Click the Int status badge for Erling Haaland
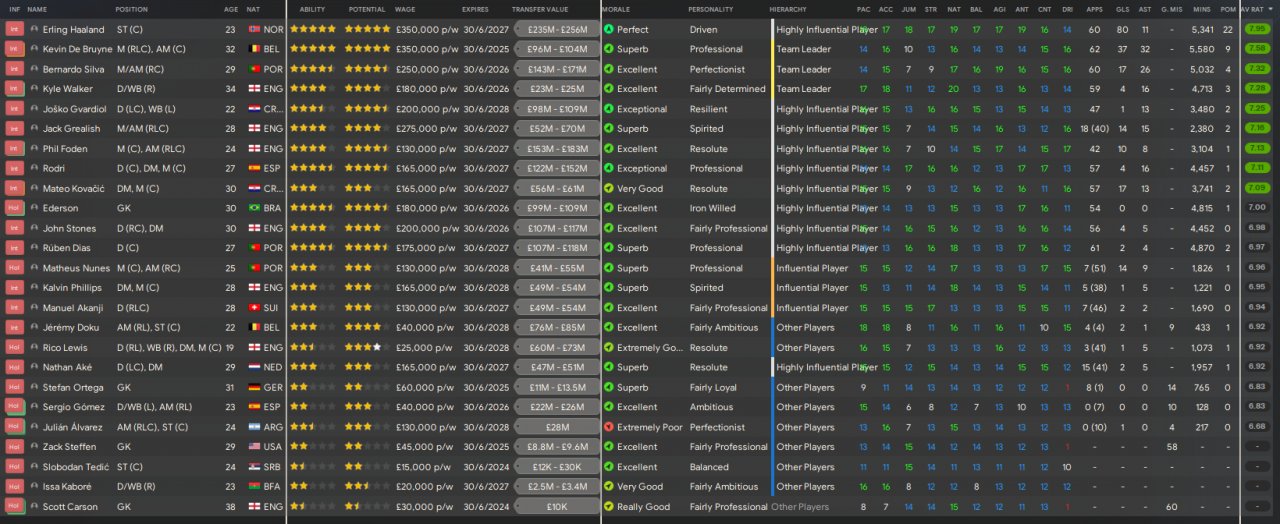The width and height of the screenshot is (1280, 524). 14,29
